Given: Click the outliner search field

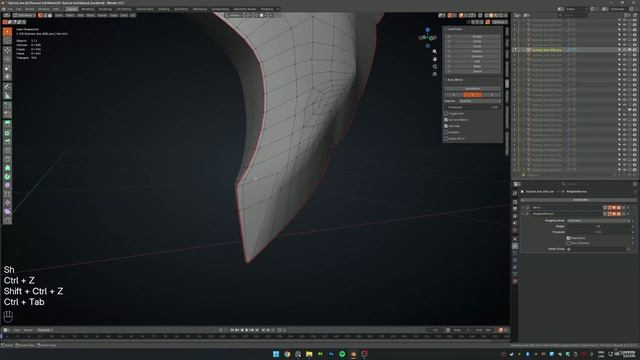Looking at the screenshot, I should pos(573,15).
